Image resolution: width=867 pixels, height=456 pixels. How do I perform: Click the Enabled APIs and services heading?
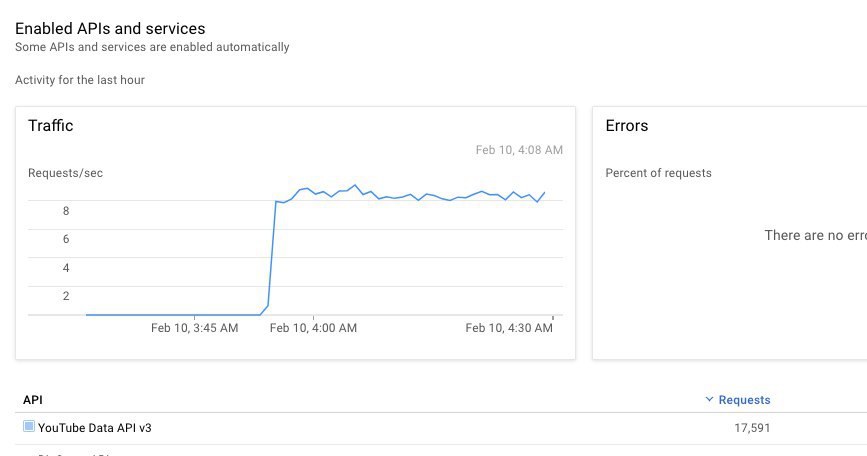(110, 28)
